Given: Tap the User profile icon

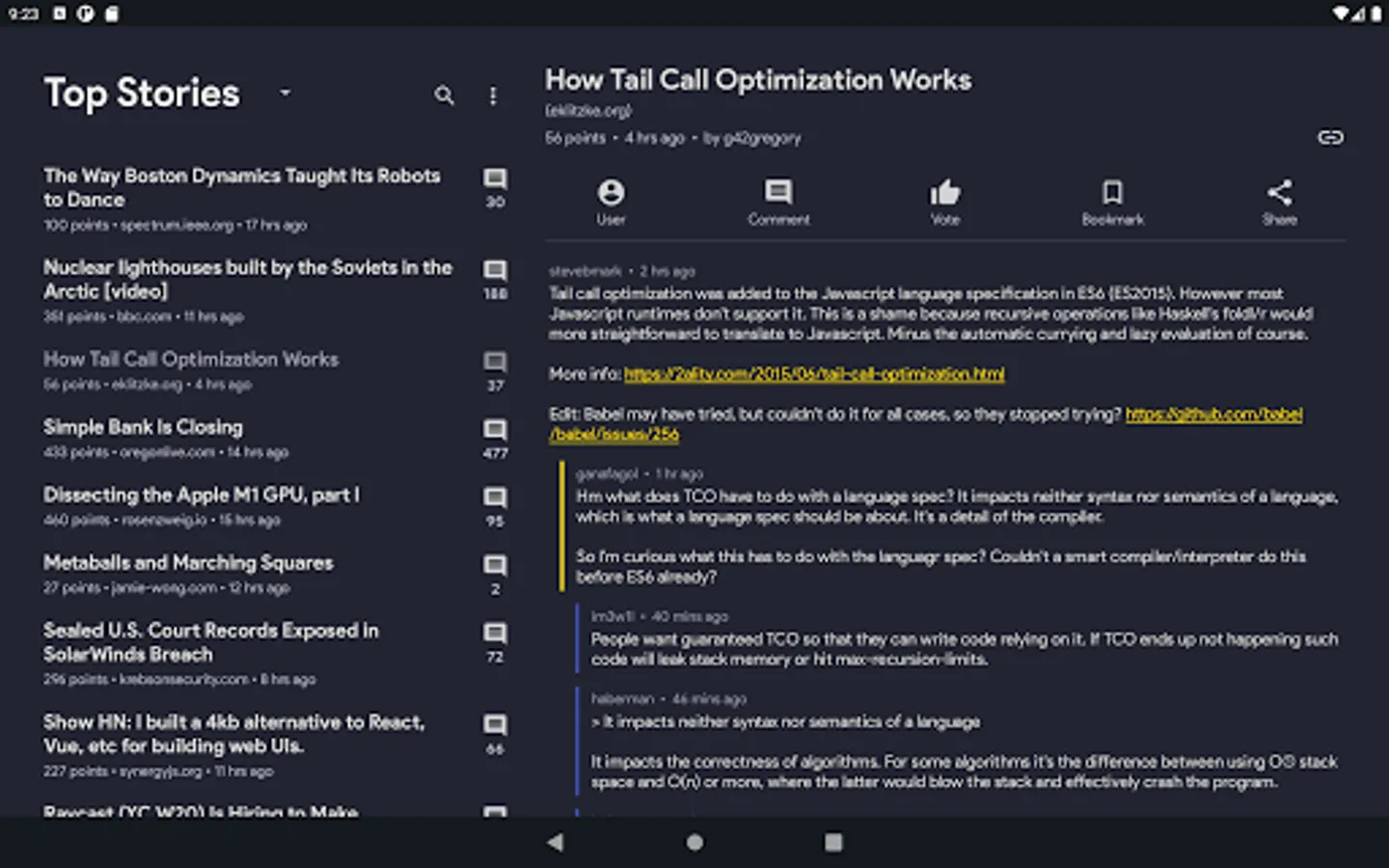Looking at the screenshot, I should [611, 202].
